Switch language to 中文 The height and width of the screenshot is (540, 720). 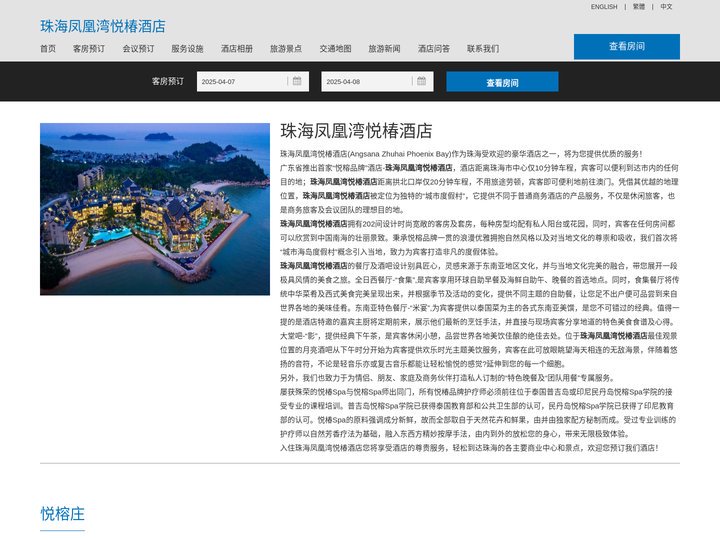pyautogui.click(x=666, y=7)
